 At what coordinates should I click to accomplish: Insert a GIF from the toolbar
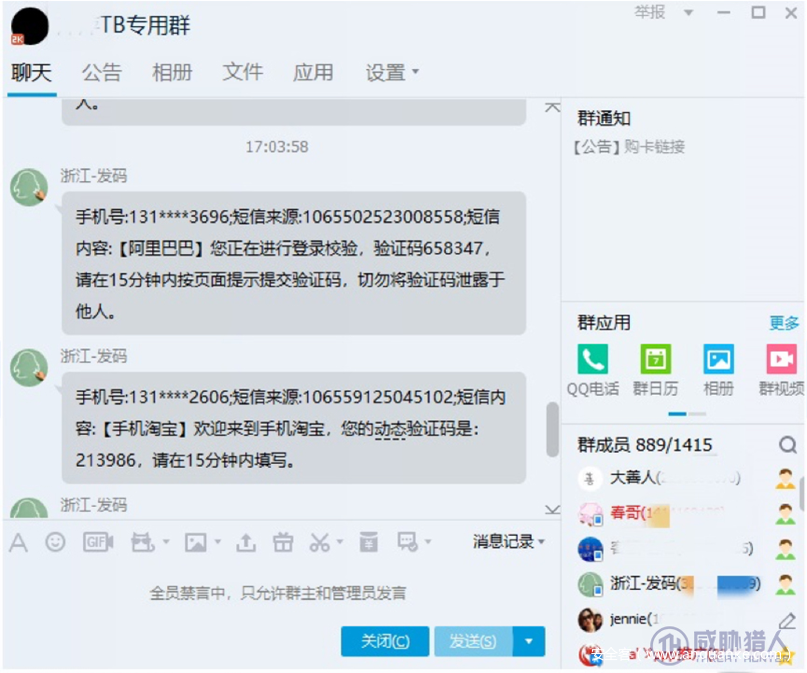click(x=95, y=540)
